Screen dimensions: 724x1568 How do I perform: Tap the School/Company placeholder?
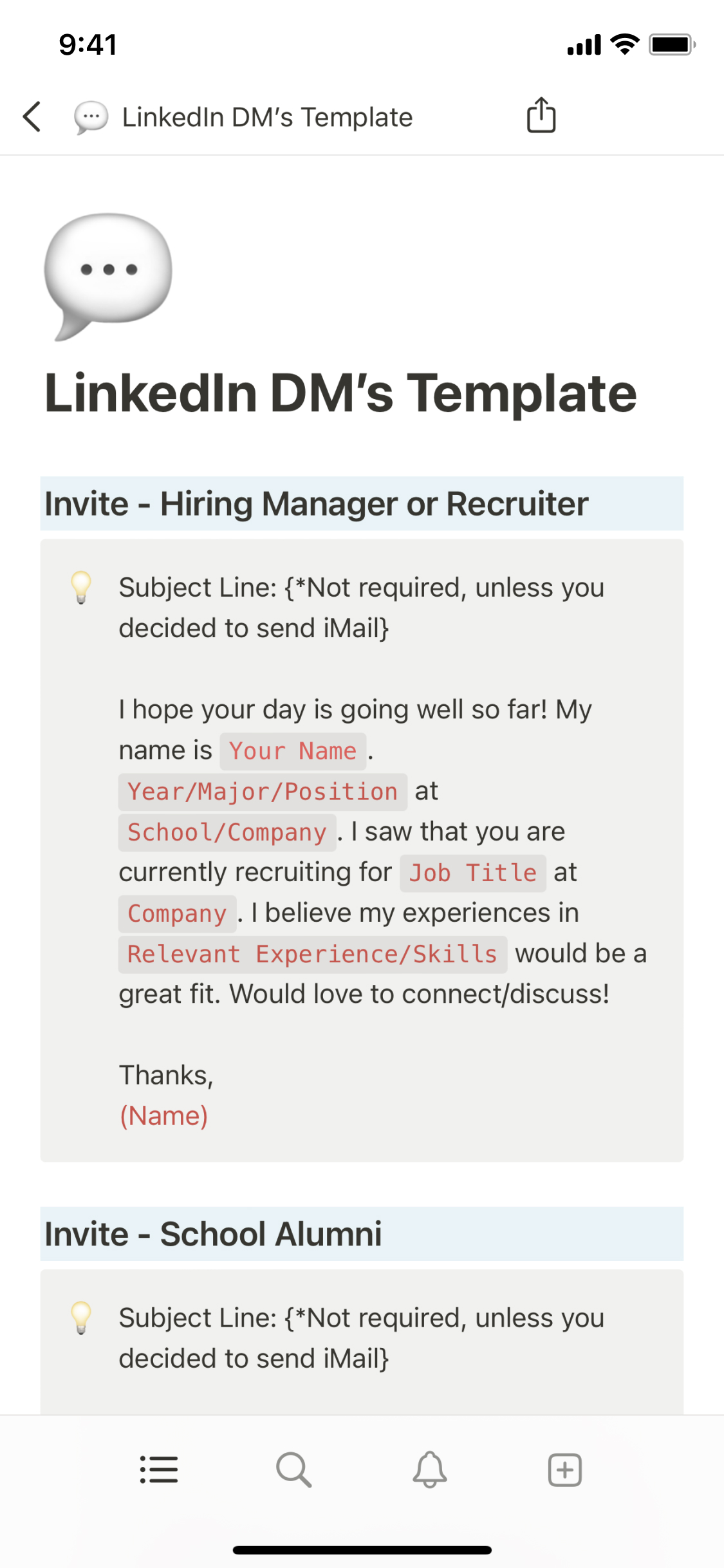[227, 832]
